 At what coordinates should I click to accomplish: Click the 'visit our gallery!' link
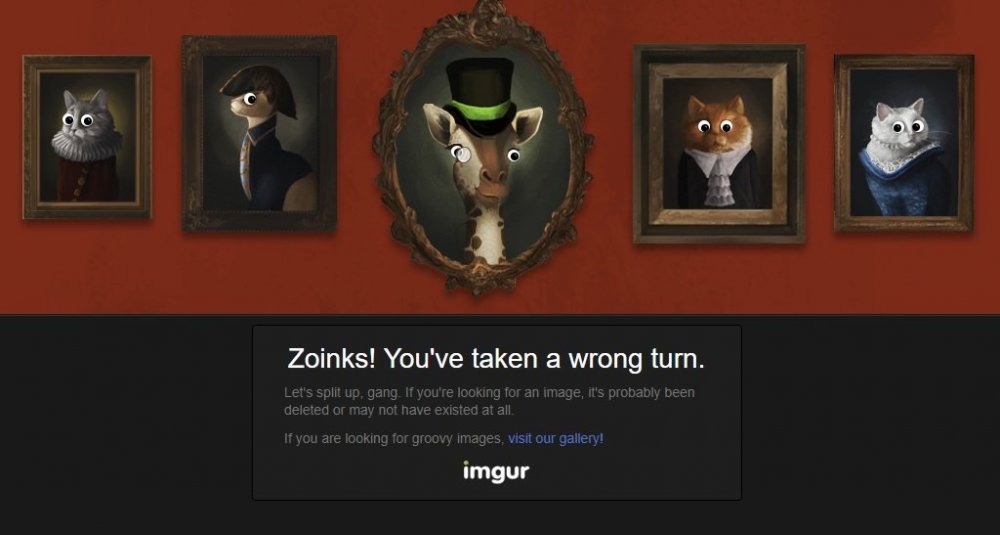555,439
